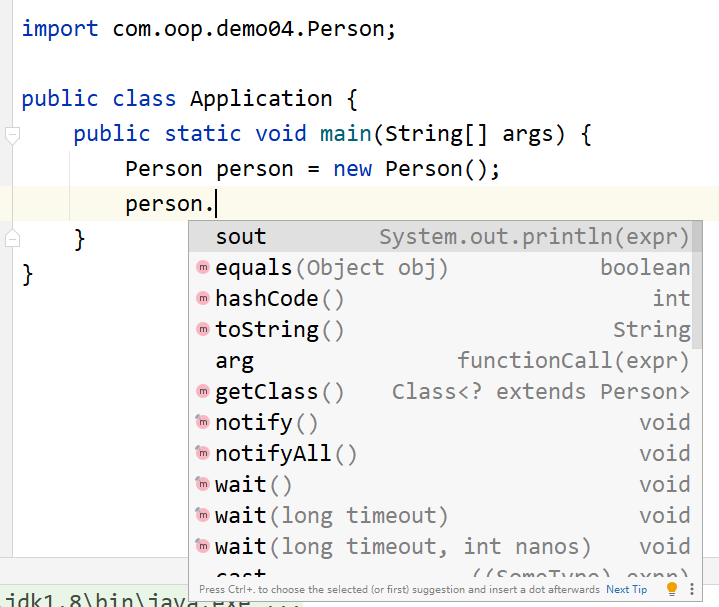
Task: Pick notify() from the list
Action: pos(441,422)
